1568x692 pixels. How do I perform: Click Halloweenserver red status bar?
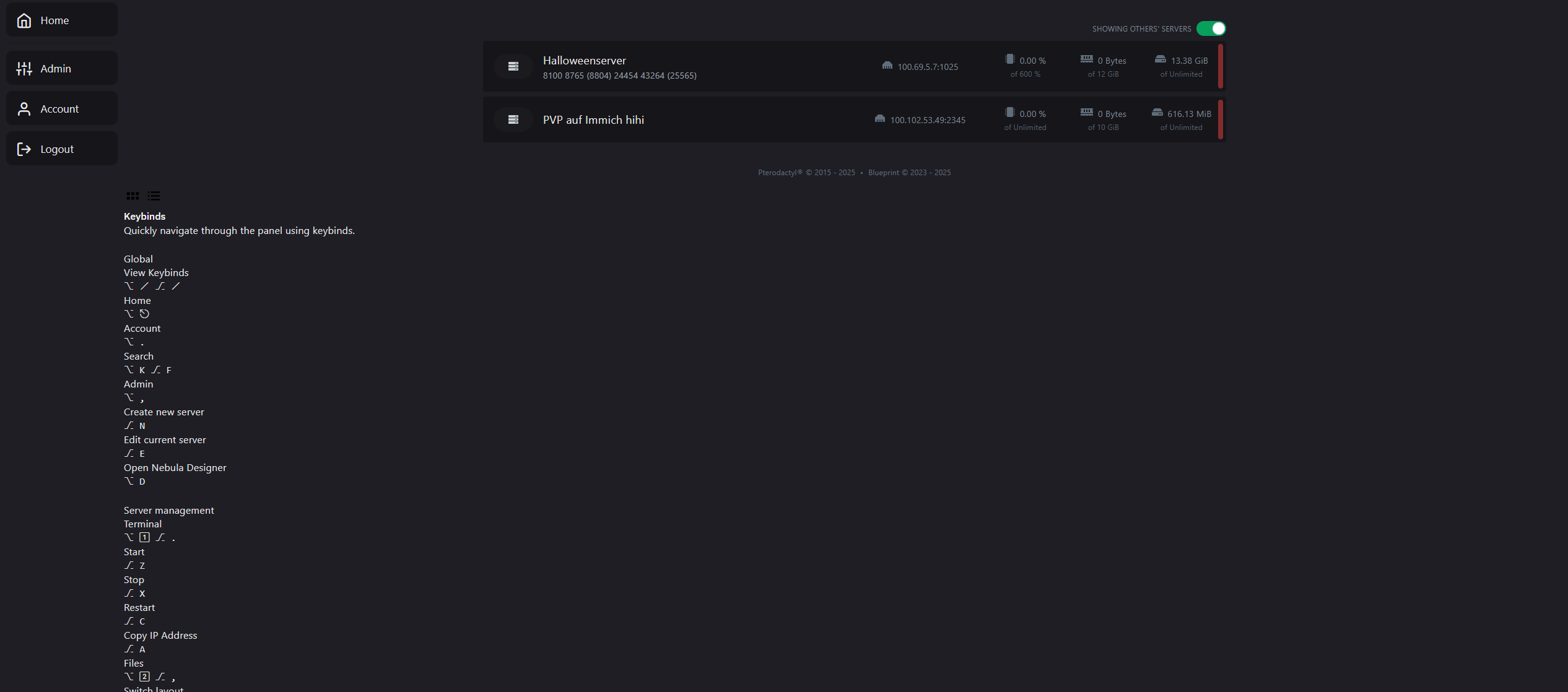click(1221, 66)
